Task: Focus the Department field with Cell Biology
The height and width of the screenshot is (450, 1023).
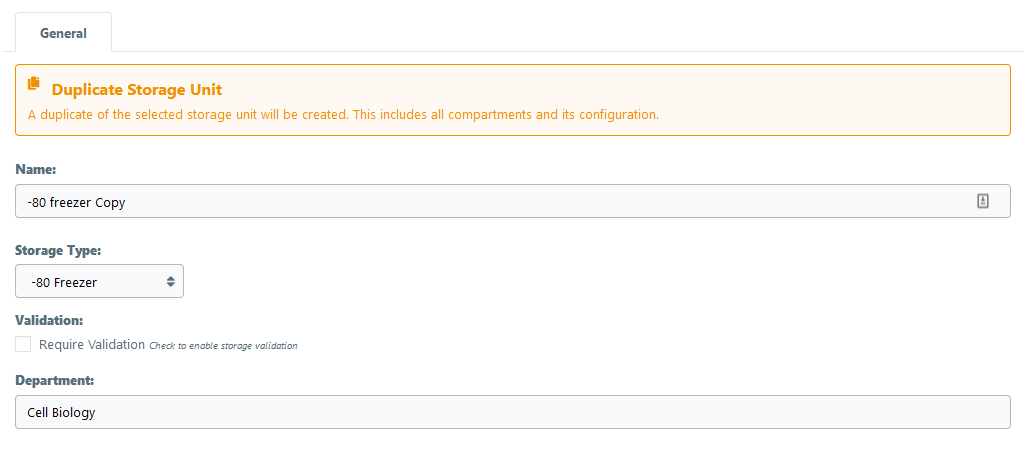Action: (x=512, y=412)
